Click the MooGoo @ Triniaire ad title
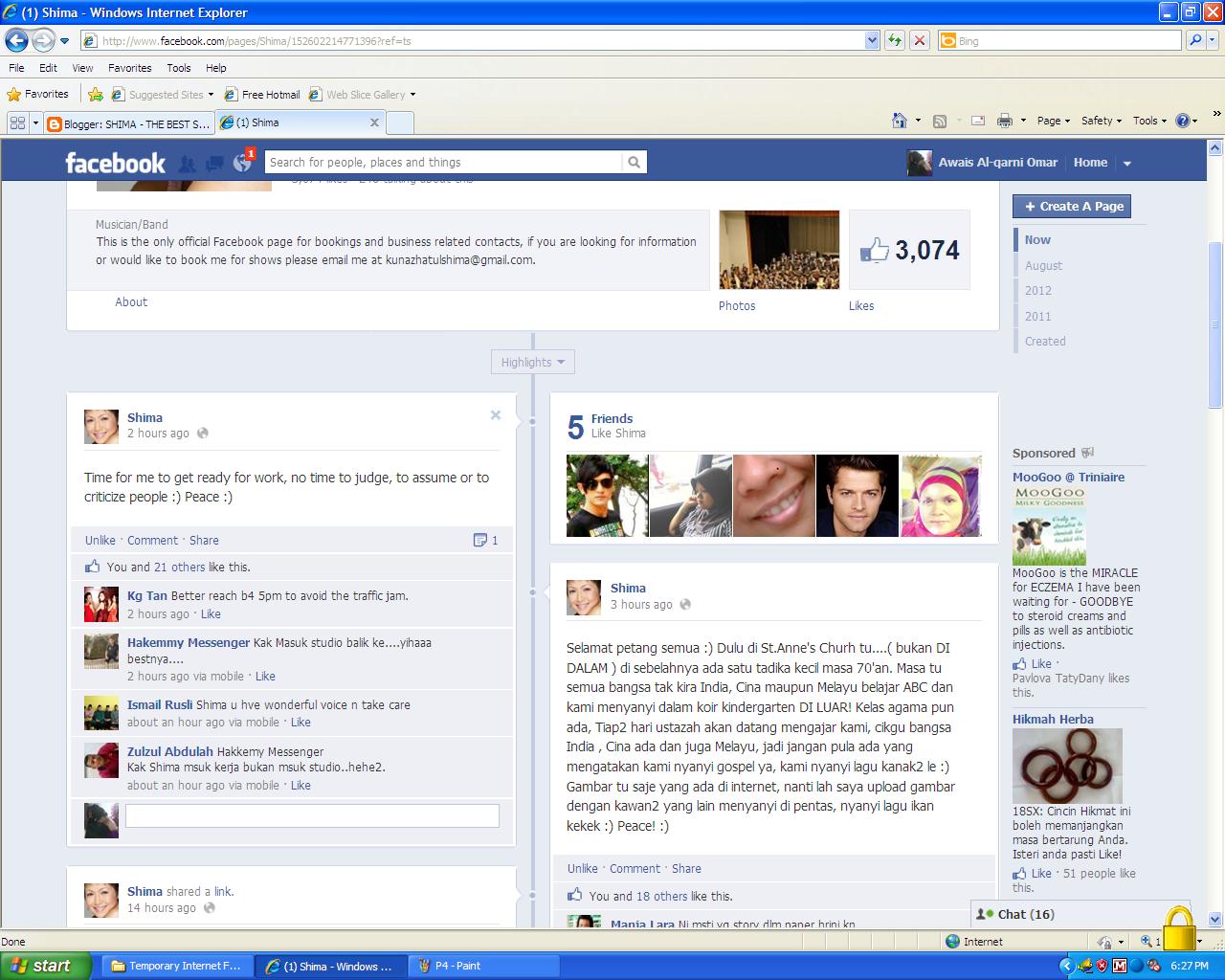 tap(1069, 477)
